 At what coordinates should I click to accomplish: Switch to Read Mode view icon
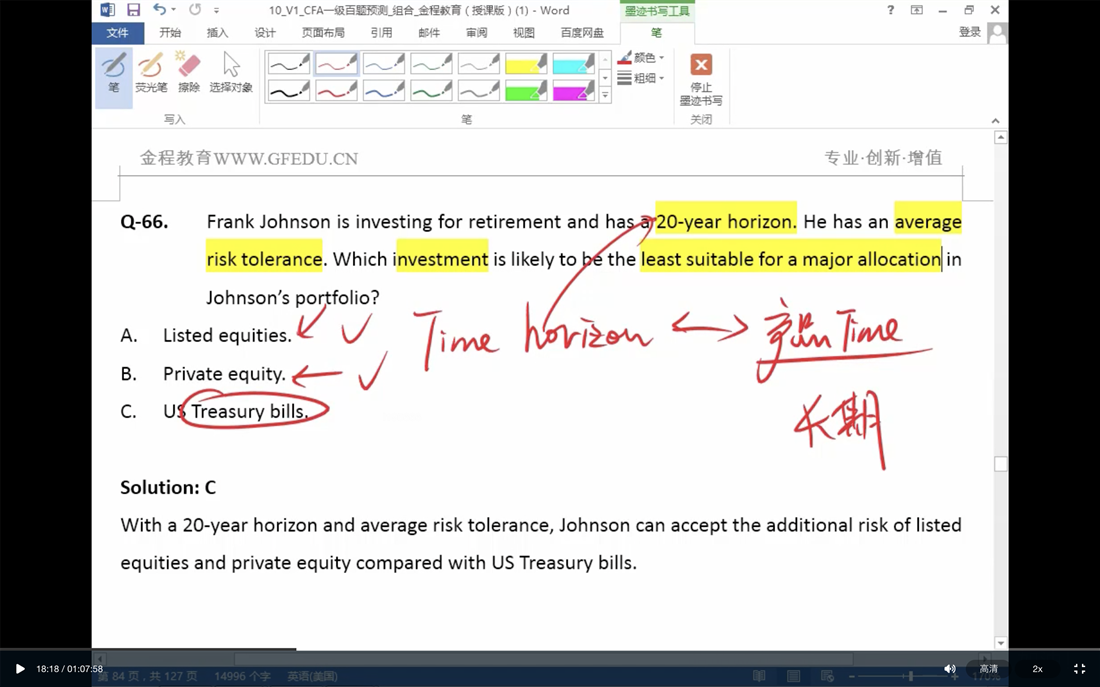tap(759, 676)
